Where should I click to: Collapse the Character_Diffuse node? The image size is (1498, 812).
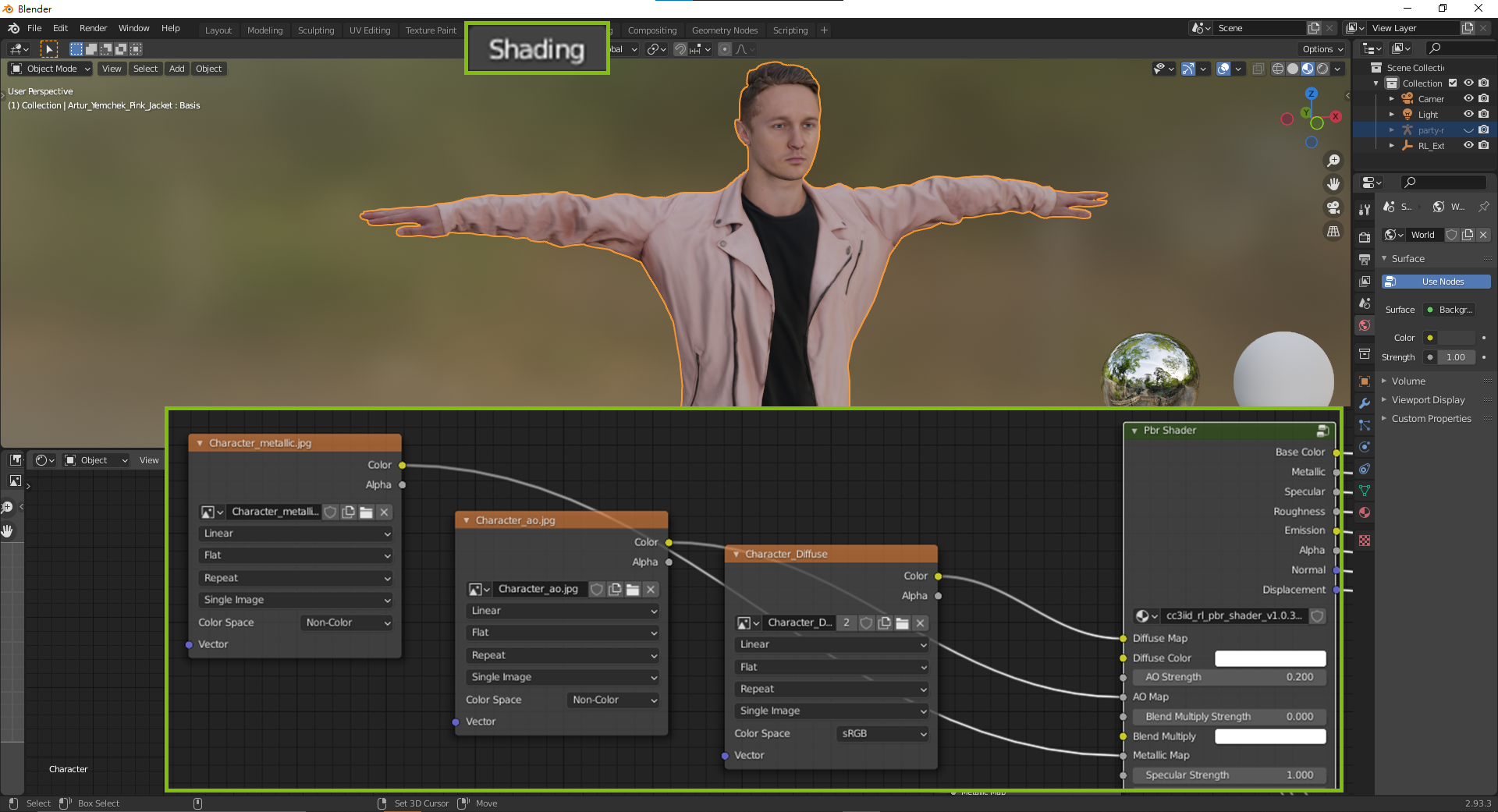tap(736, 554)
